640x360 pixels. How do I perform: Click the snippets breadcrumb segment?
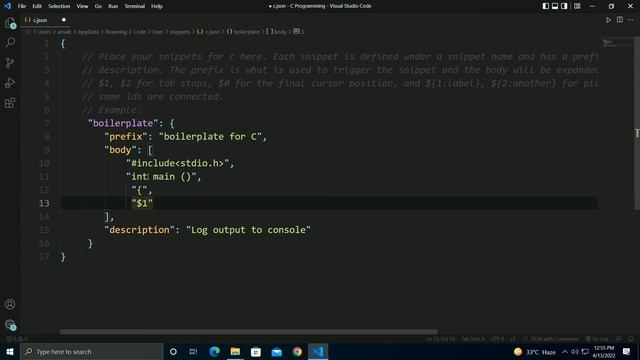point(180,31)
